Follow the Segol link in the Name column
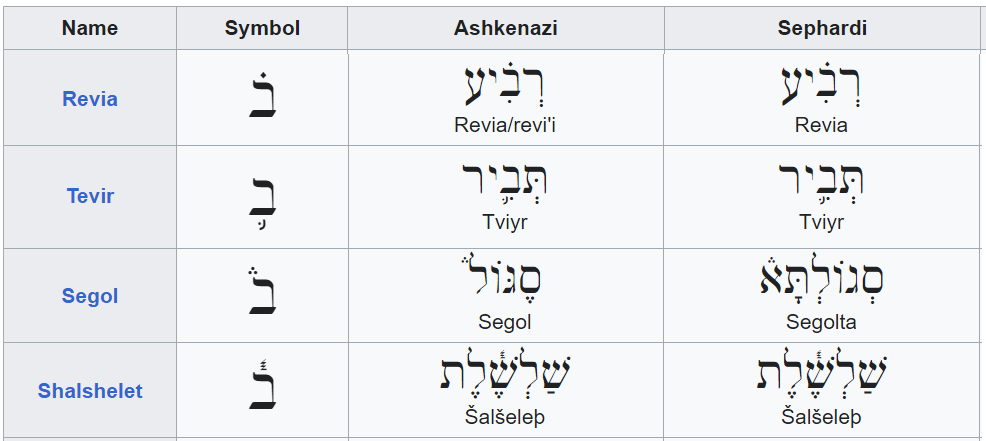The height and width of the screenshot is (441, 986). 90,296
